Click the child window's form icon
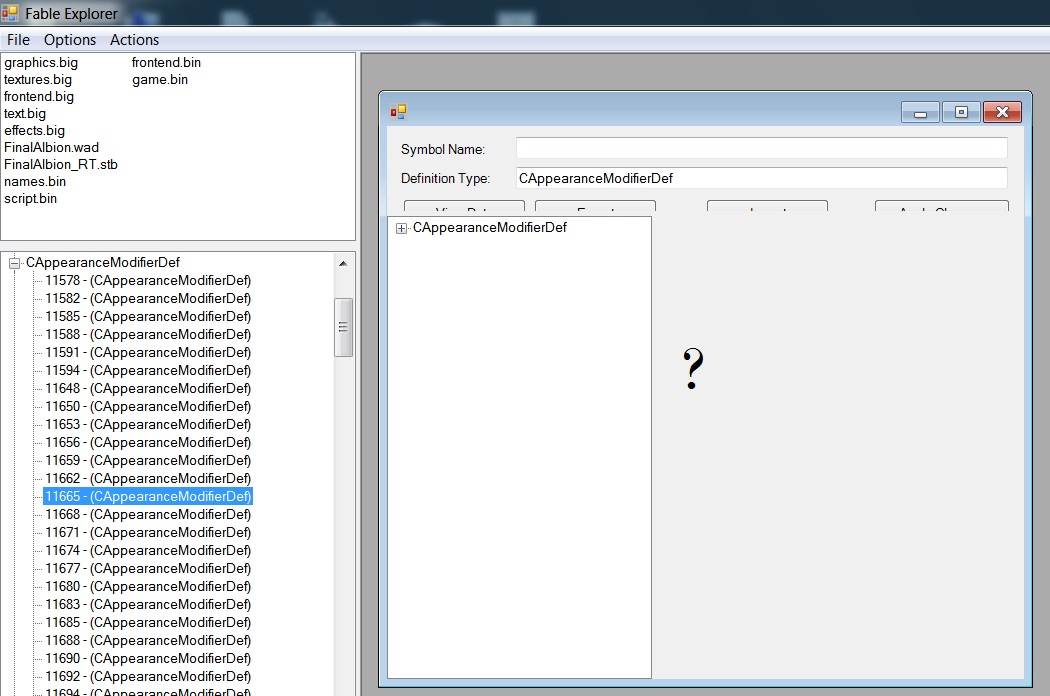The image size is (1050, 696). (x=398, y=112)
